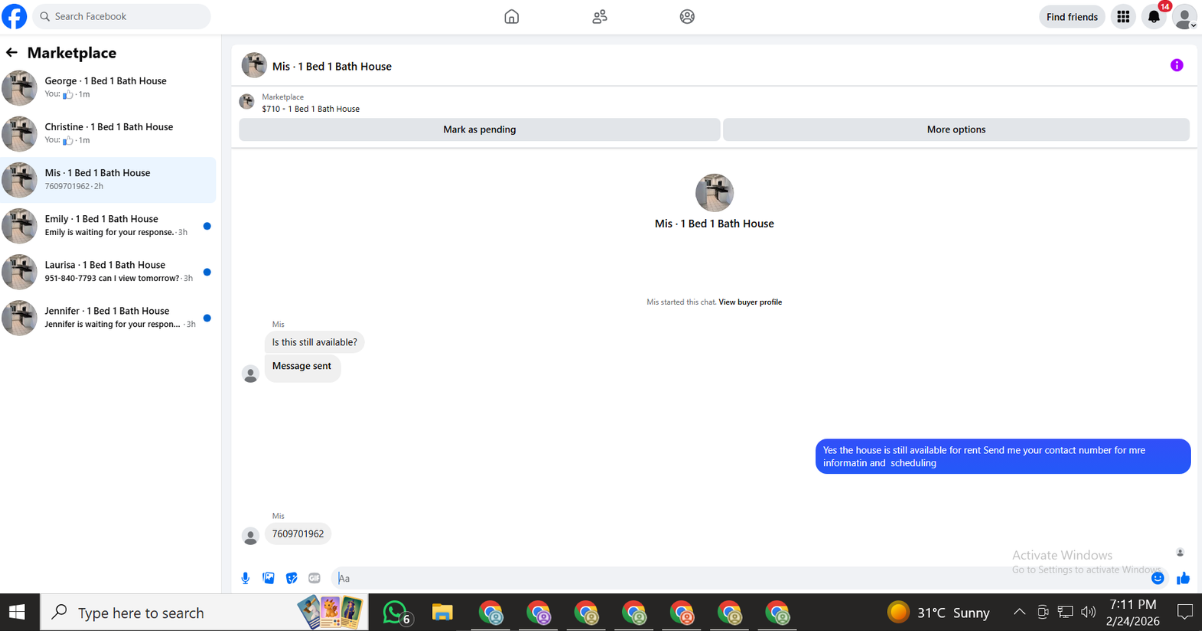Click the voice clip microphone icon

[245, 578]
